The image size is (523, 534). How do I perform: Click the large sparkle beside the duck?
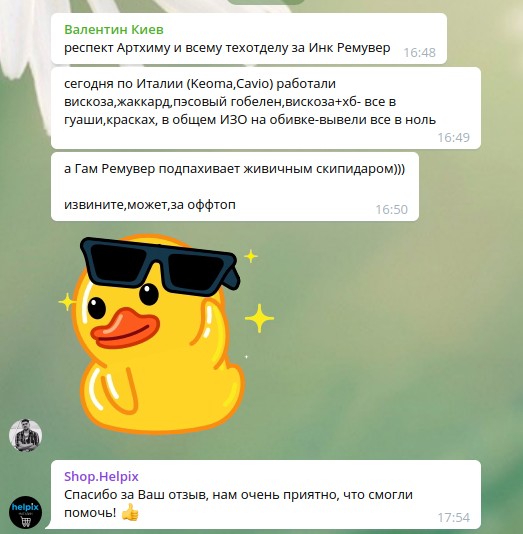pyautogui.click(x=259, y=318)
